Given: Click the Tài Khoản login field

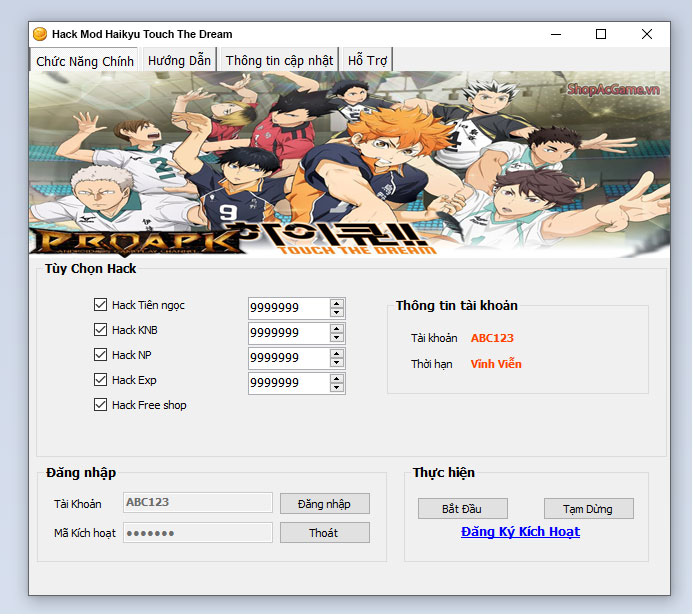Looking at the screenshot, I should click(x=198, y=502).
